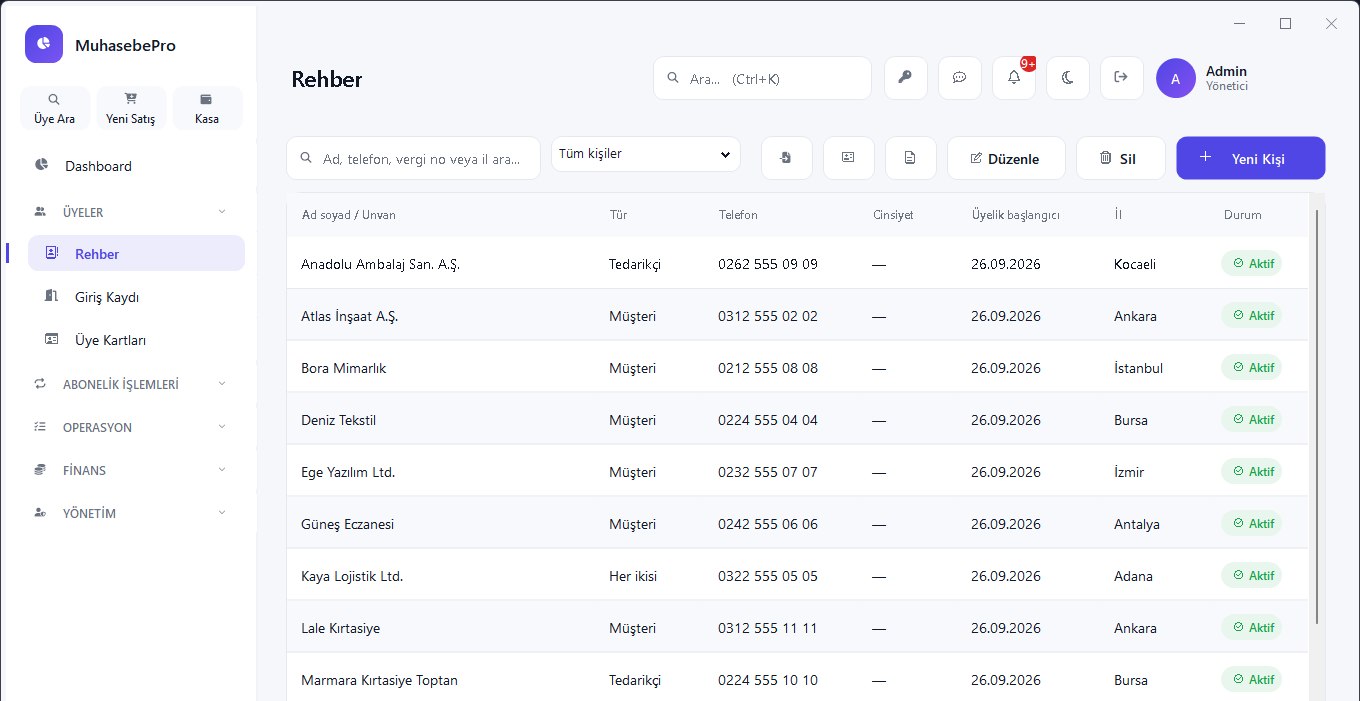Click the vertical scrollbar of the contacts table

[x=1315, y=416]
